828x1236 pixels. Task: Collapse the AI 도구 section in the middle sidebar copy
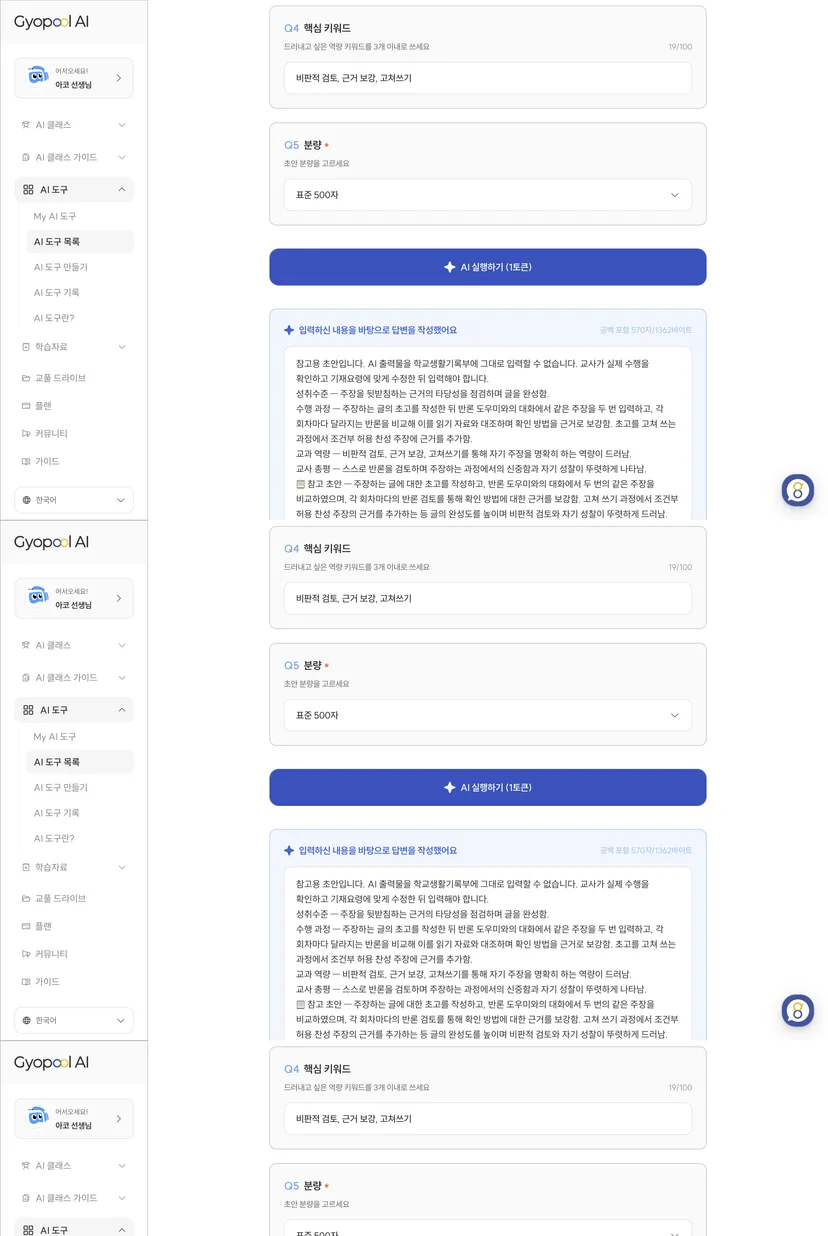coord(122,710)
